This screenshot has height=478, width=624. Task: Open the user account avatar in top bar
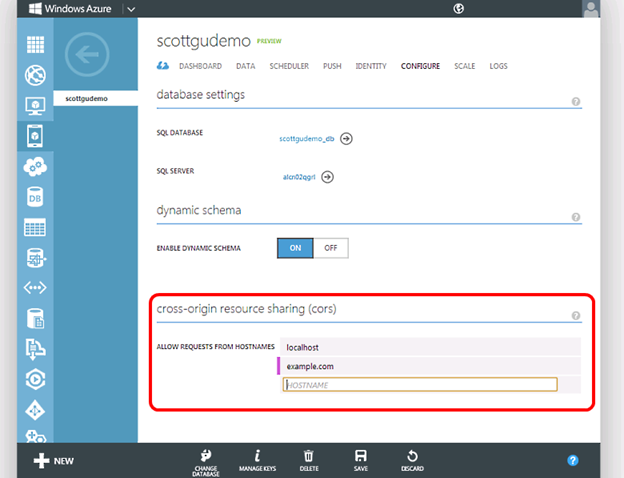pyautogui.click(x=591, y=9)
